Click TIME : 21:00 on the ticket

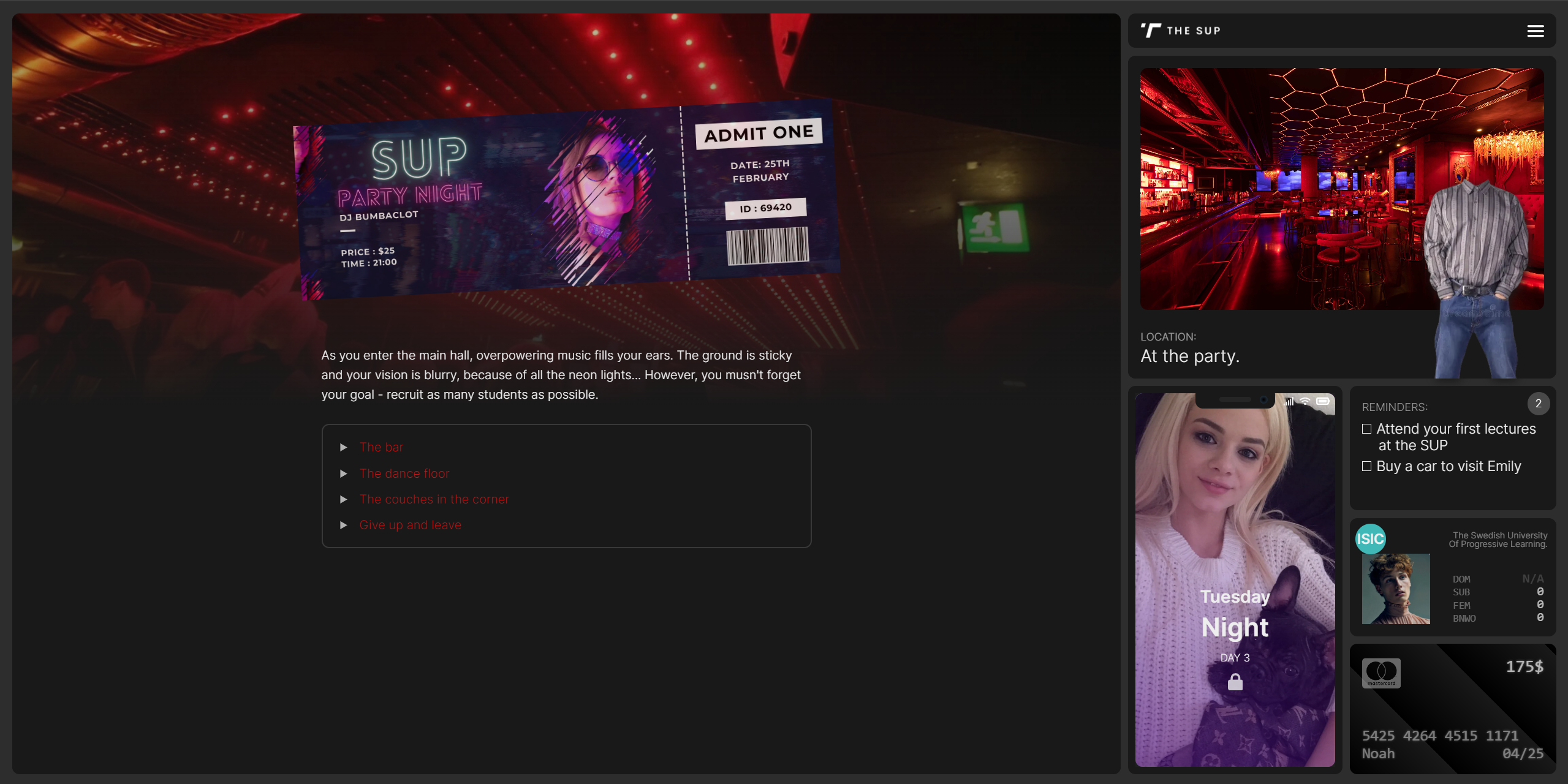369,263
